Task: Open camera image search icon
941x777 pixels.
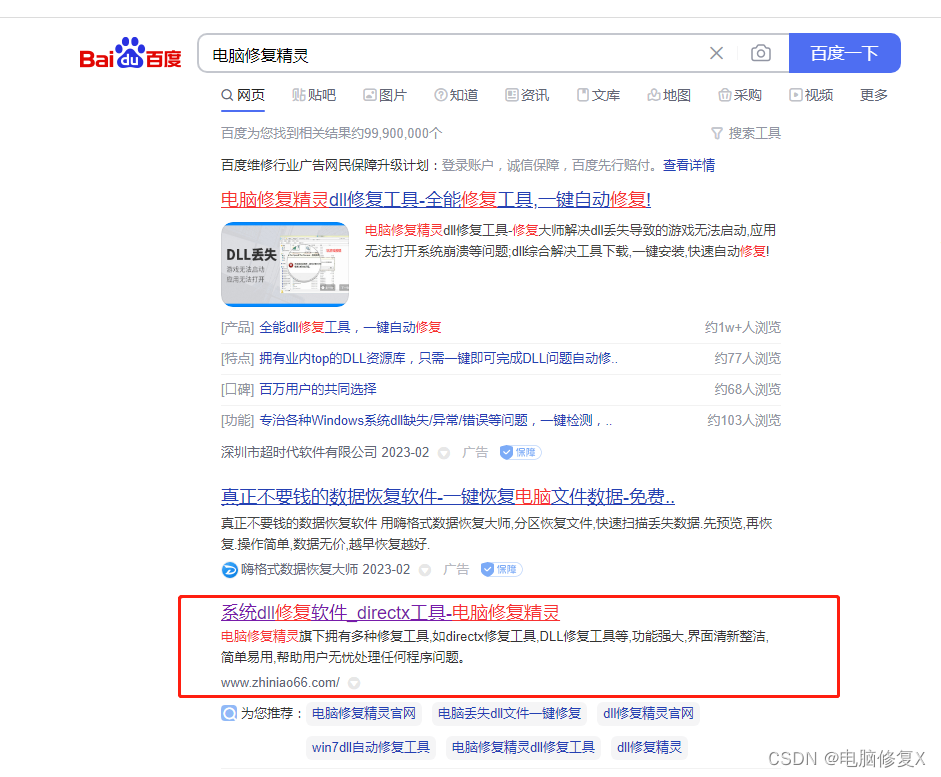Action: (760, 53)
